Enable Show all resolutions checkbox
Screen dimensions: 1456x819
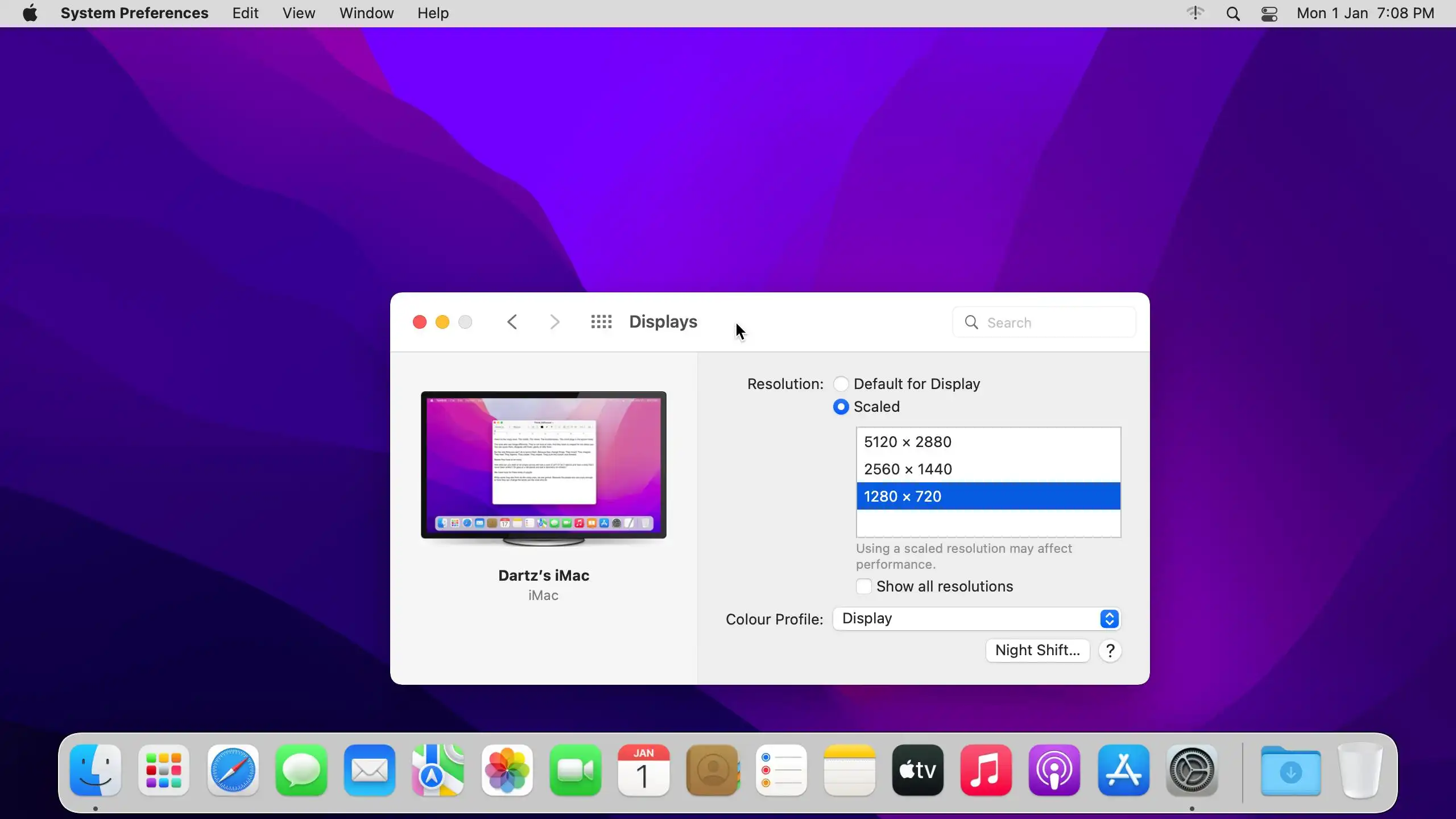click(863, 586)
